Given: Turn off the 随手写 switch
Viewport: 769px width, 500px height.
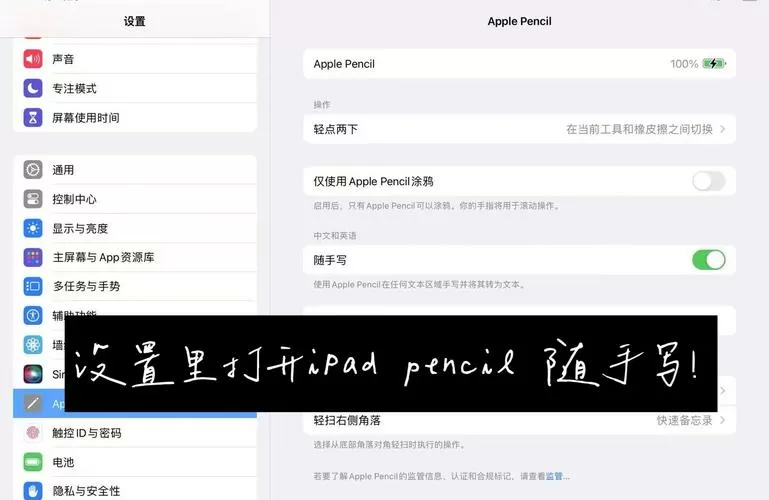Looking at the screenshot, I should (709, 260).
